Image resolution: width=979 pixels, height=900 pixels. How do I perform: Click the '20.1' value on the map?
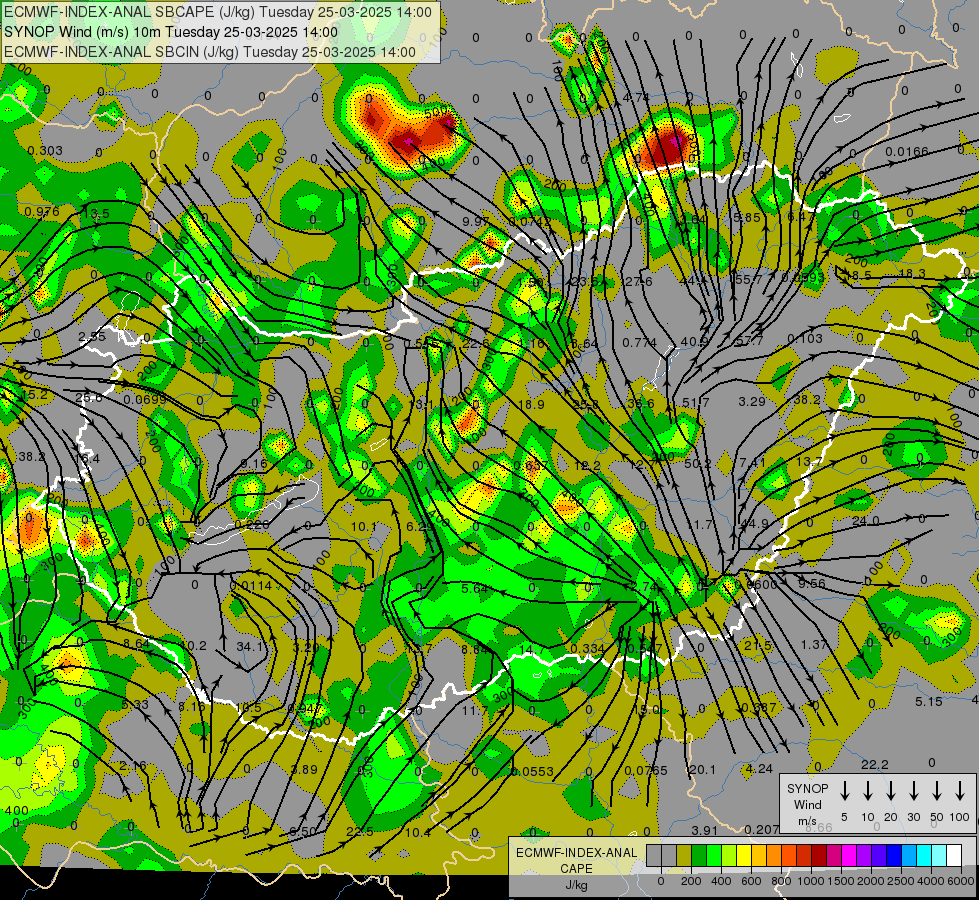[x=702, y=769]
